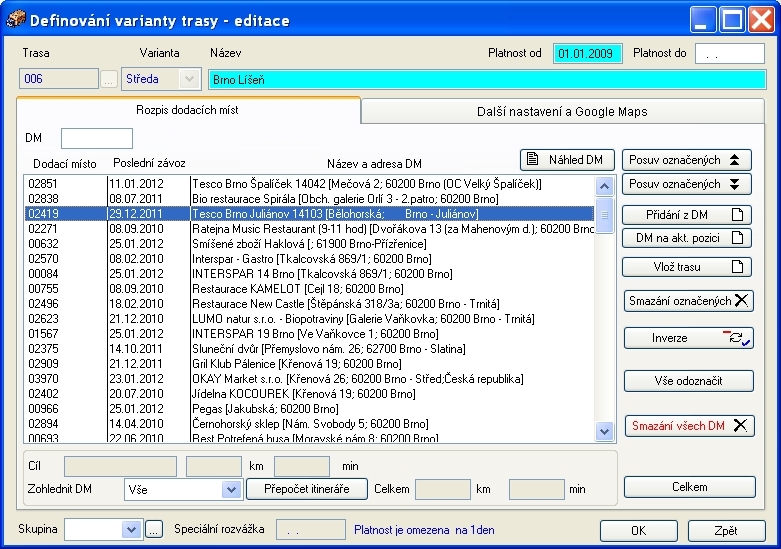Select Rozpis dodacích míst tab

pyautogui.click(x=188, y=110)
